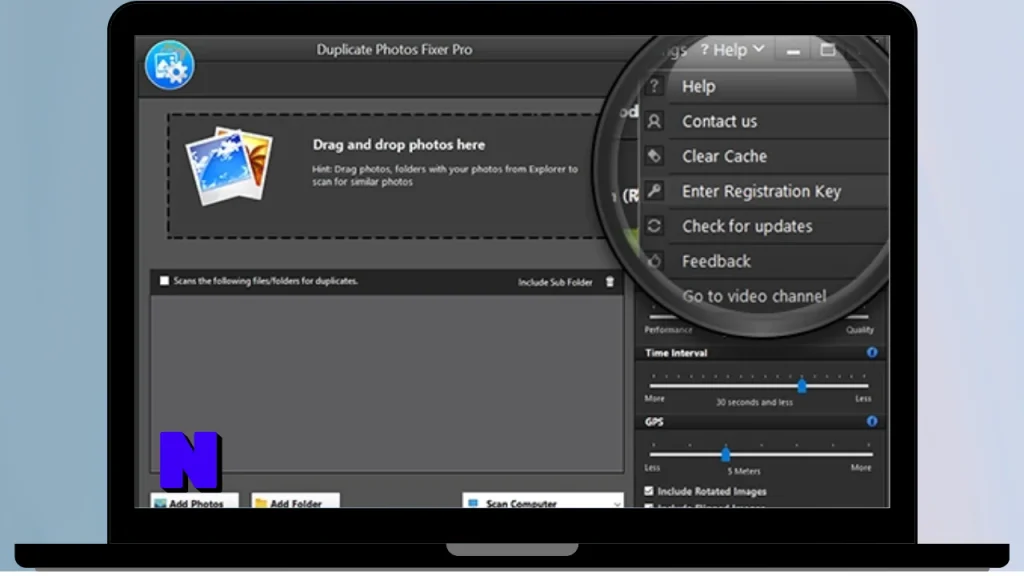Click the trash icon to clear list
This screenshot has width=1024, height=576.
pyautogui.click(x=610, y=281)
